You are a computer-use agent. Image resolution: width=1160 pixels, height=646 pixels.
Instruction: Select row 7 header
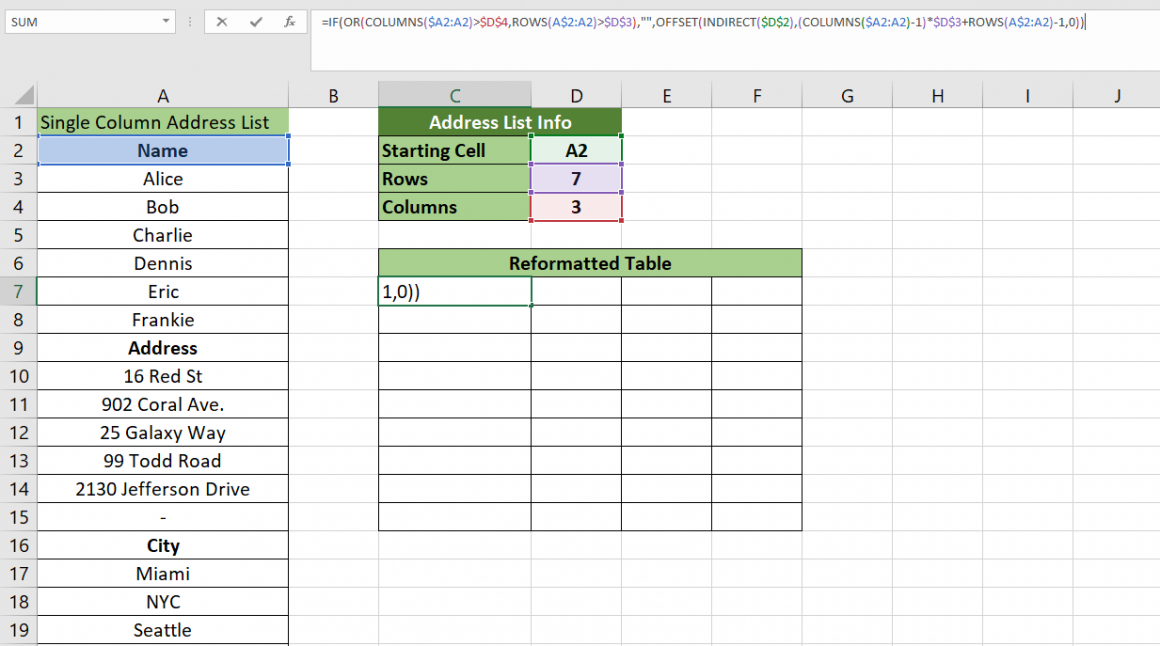(x=17, y=291)
